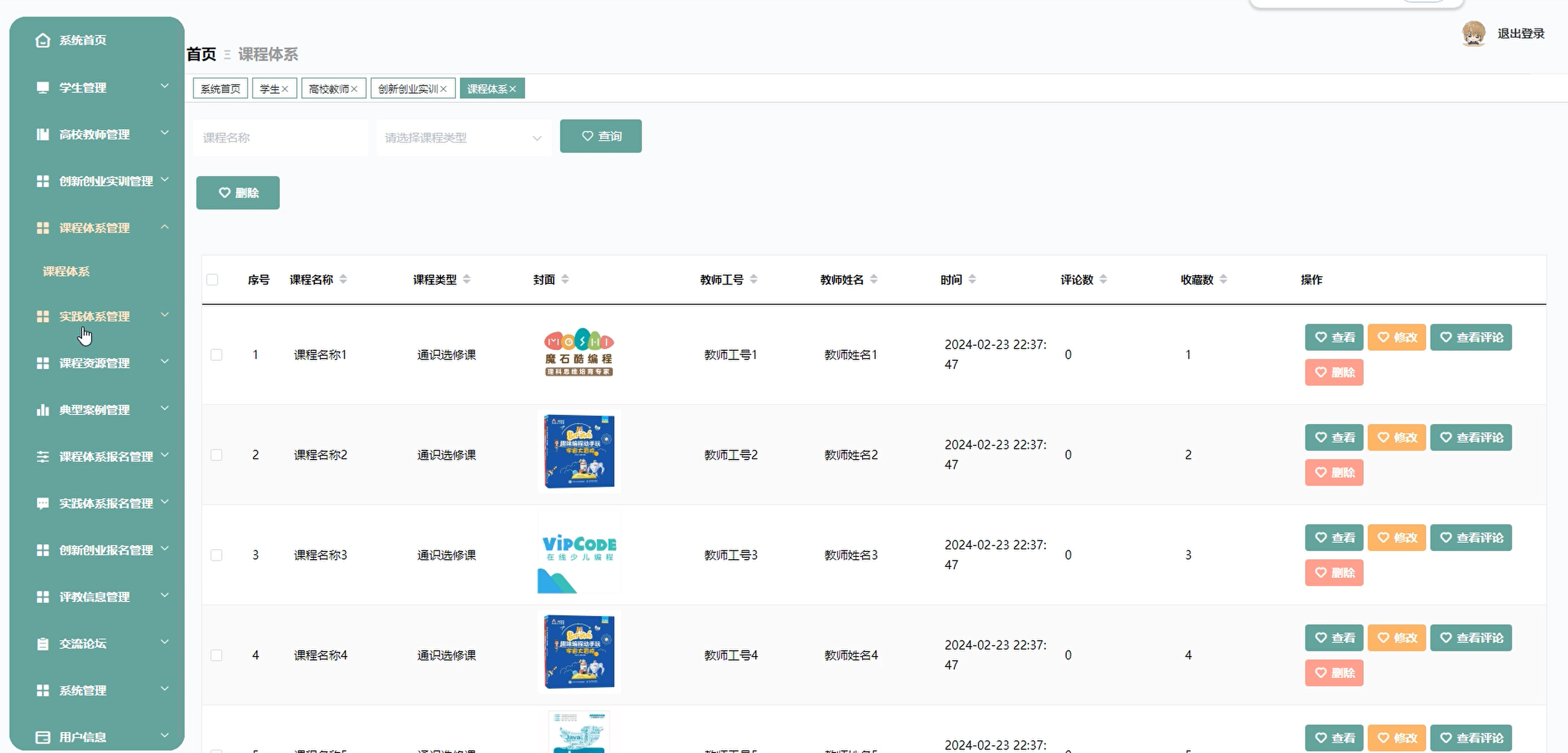Check the row checkbox for 课程名称1
Viewport: 1568px width, 753px height.
[217, 355]
